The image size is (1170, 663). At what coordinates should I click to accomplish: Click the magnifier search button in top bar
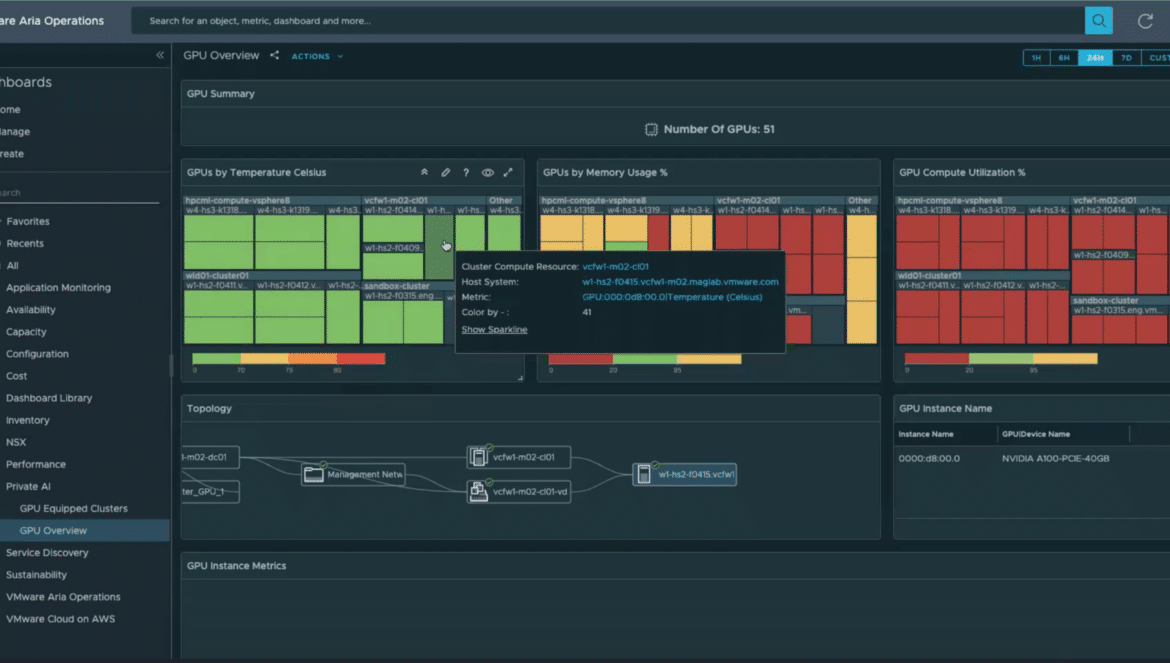coord(1098,21)
